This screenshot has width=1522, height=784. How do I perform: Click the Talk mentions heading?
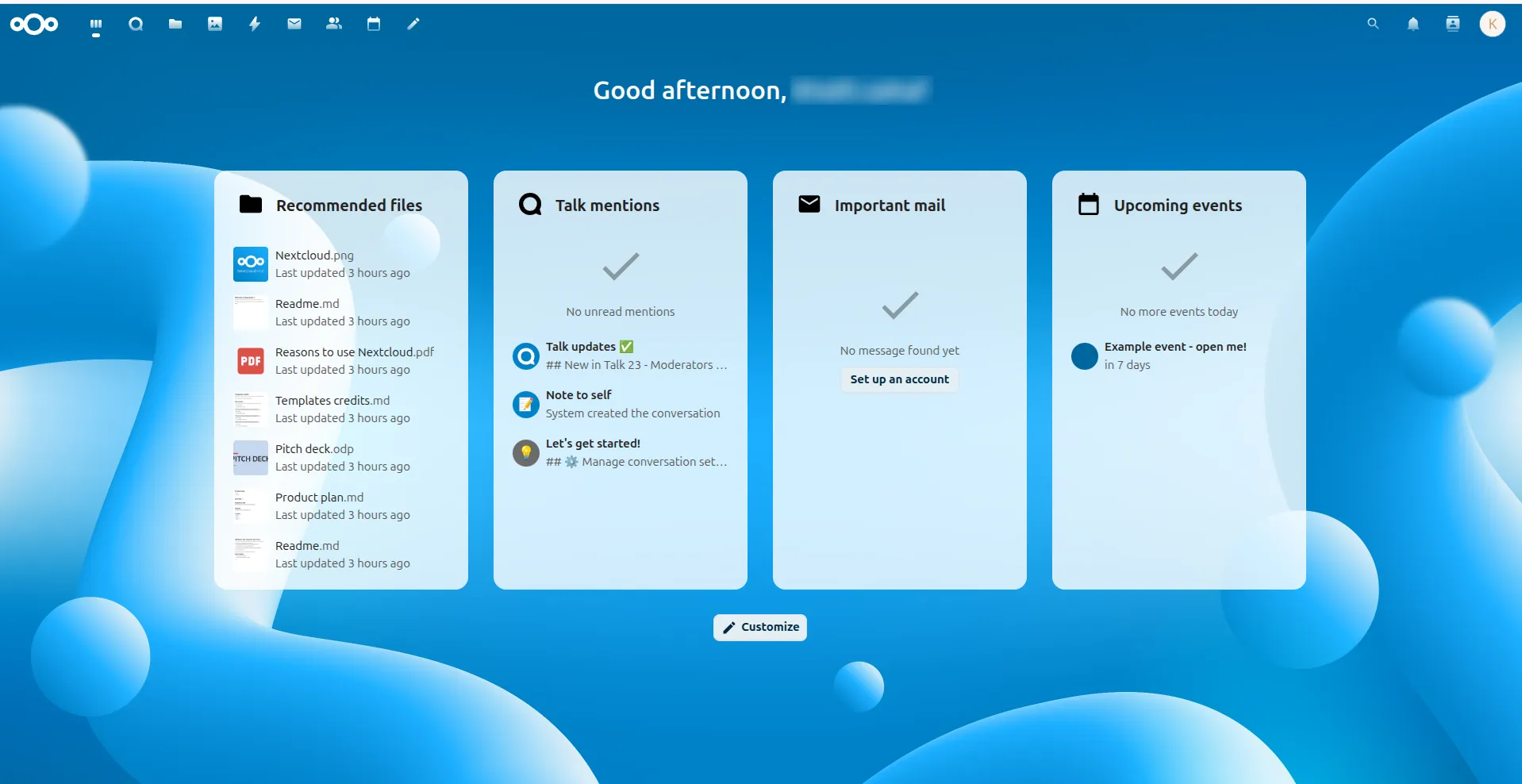(x=607, y=206)
